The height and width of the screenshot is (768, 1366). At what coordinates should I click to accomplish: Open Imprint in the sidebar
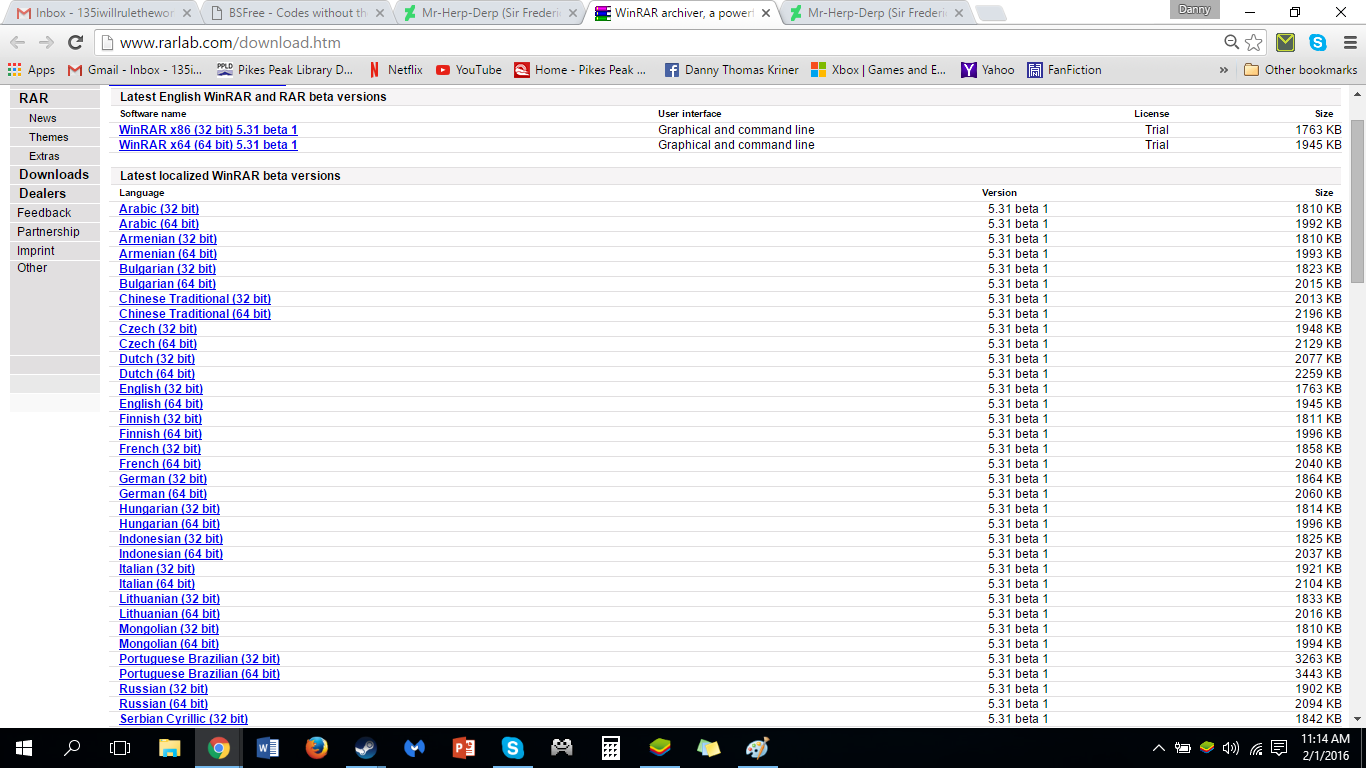tap(36, 251)
